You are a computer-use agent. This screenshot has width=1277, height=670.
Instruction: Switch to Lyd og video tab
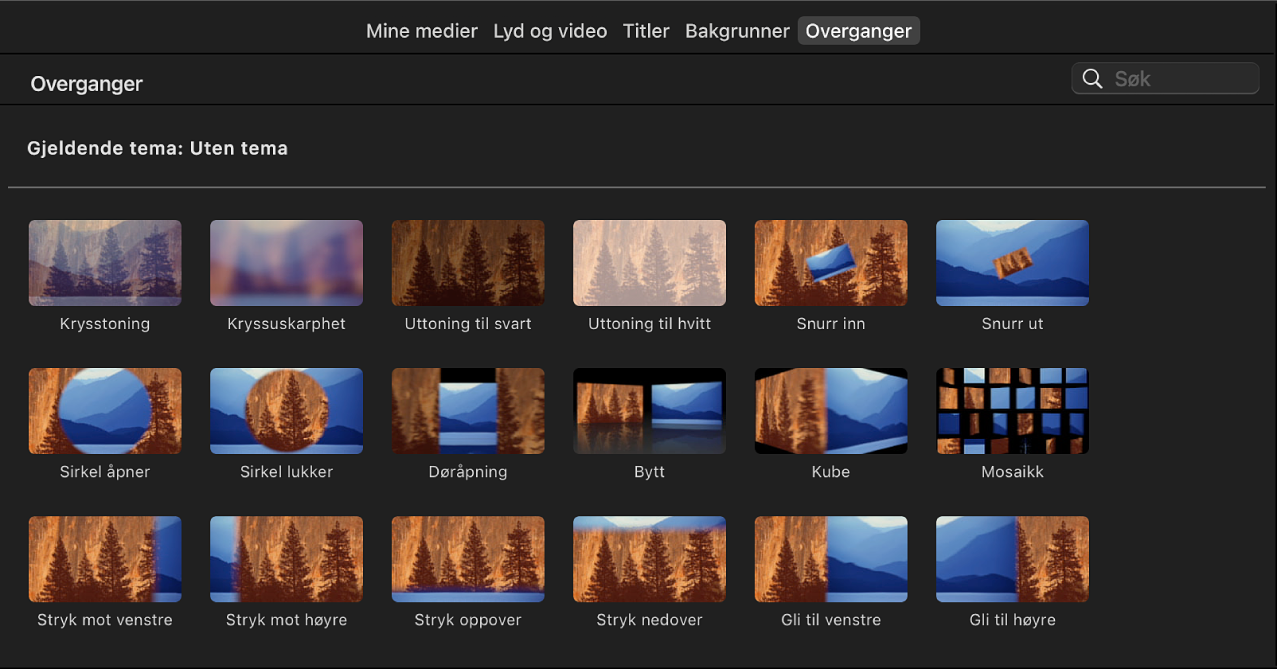(550, 31)
